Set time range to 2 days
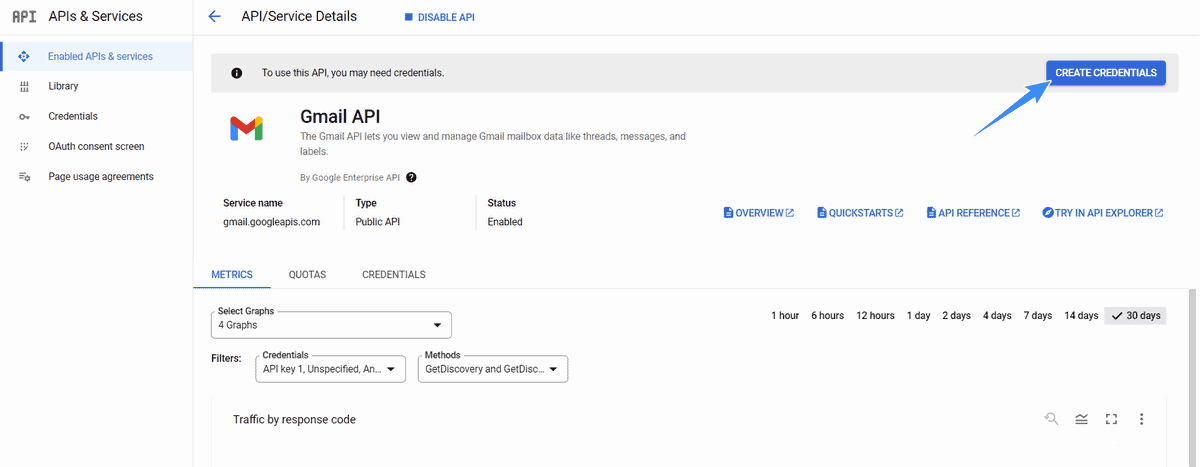Viewport: 1200px width, 467px height. (956, 316)
